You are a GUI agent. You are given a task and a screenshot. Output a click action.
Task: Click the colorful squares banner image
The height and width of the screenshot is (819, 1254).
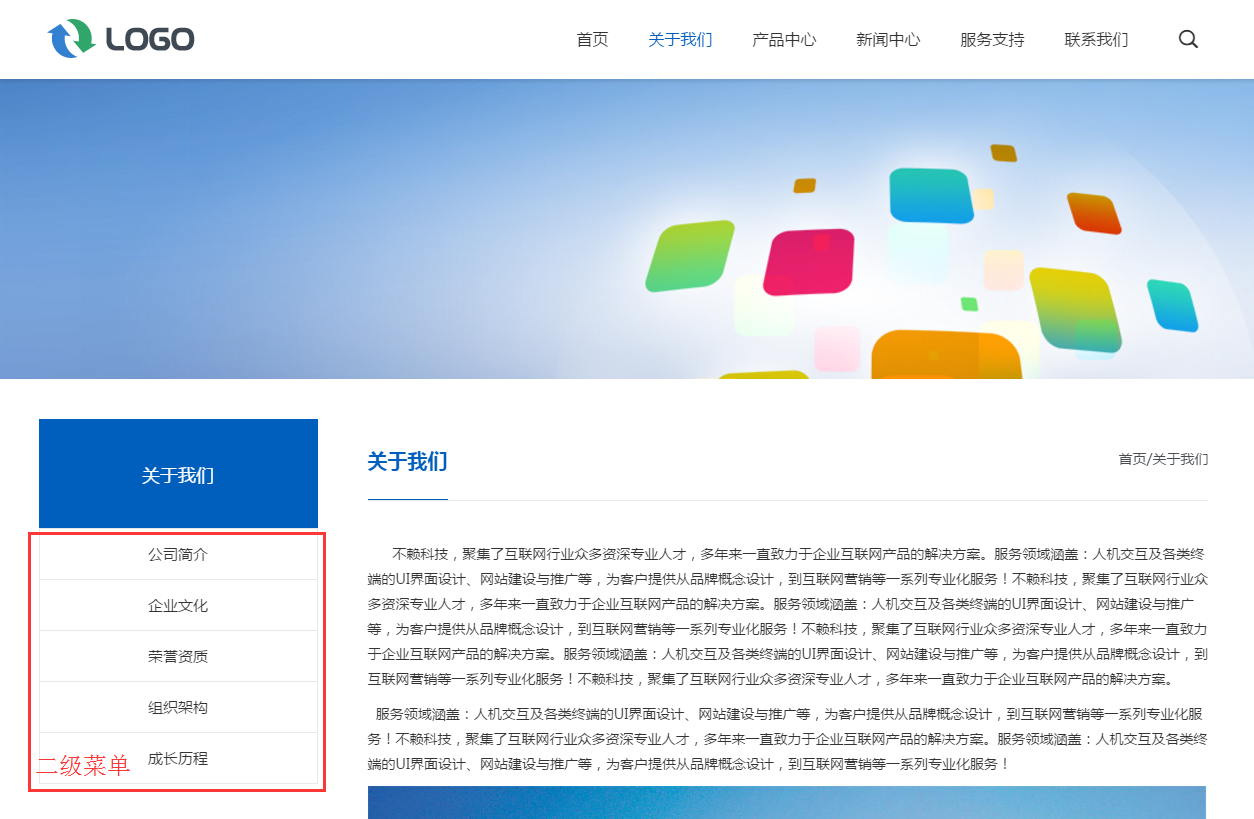coord(627,229)
